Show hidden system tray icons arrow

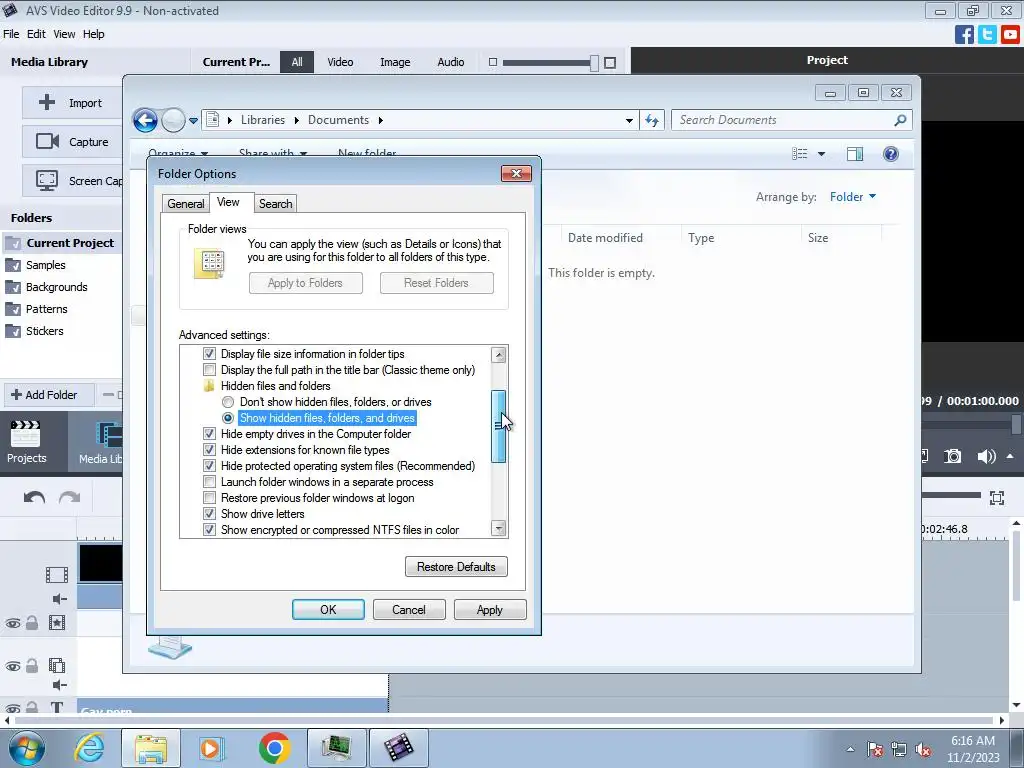(x=850, y=749)
